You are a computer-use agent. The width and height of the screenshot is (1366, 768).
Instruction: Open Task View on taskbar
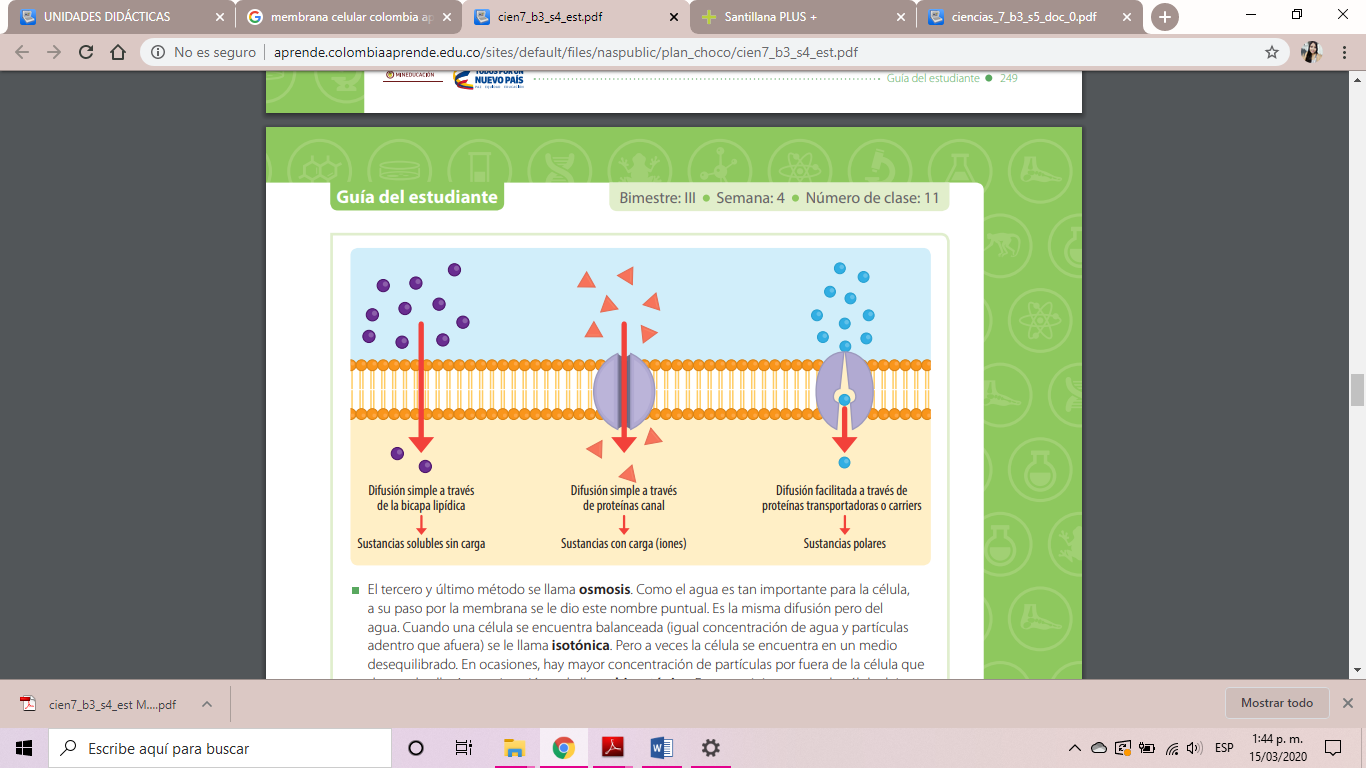[464, 748]
